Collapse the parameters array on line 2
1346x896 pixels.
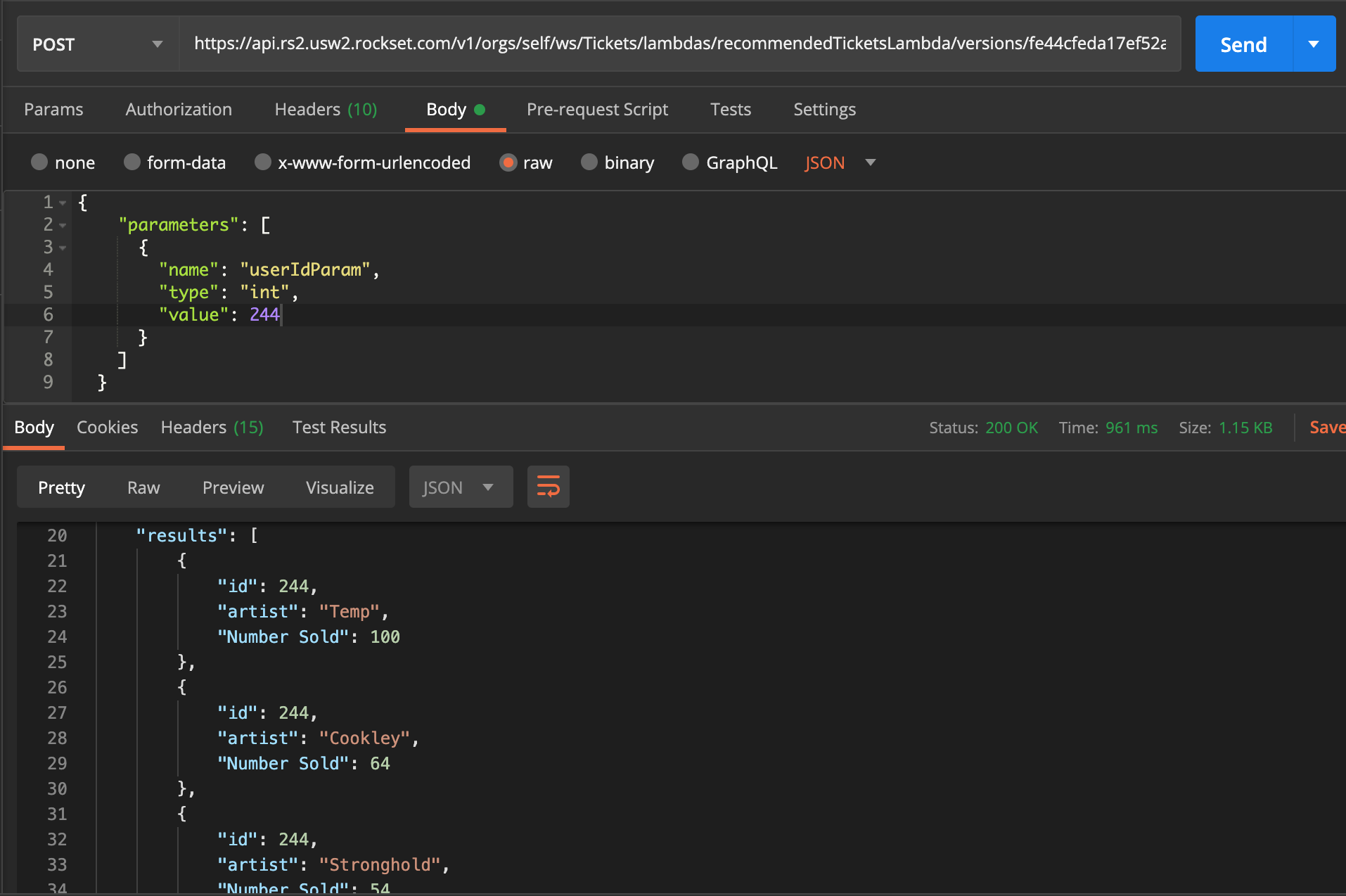coord(62,224)
